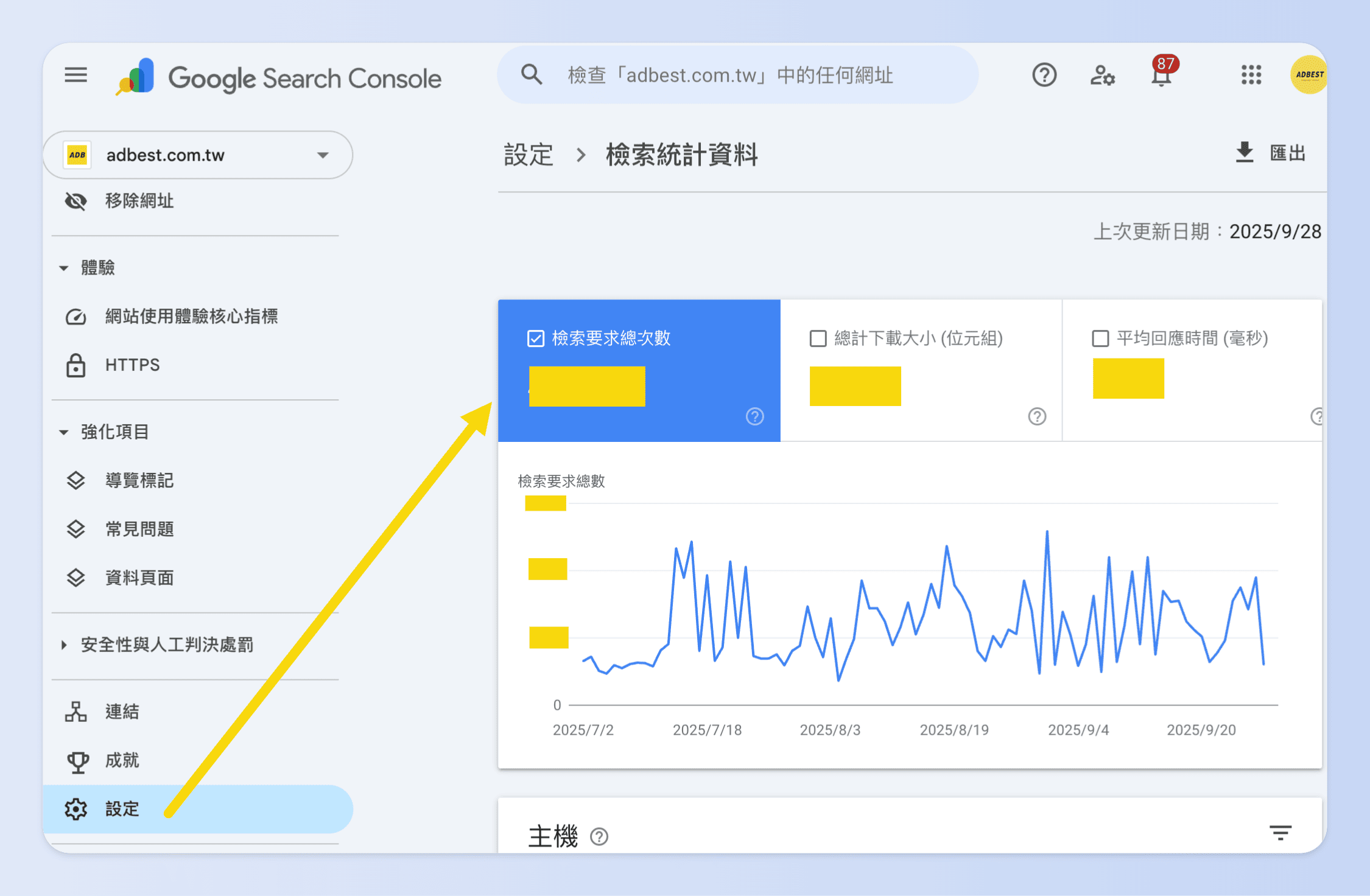Enable 總計下載大小 (位元組) metric
The height and width of the screenshot is (896, 1370).
point(818,338)
